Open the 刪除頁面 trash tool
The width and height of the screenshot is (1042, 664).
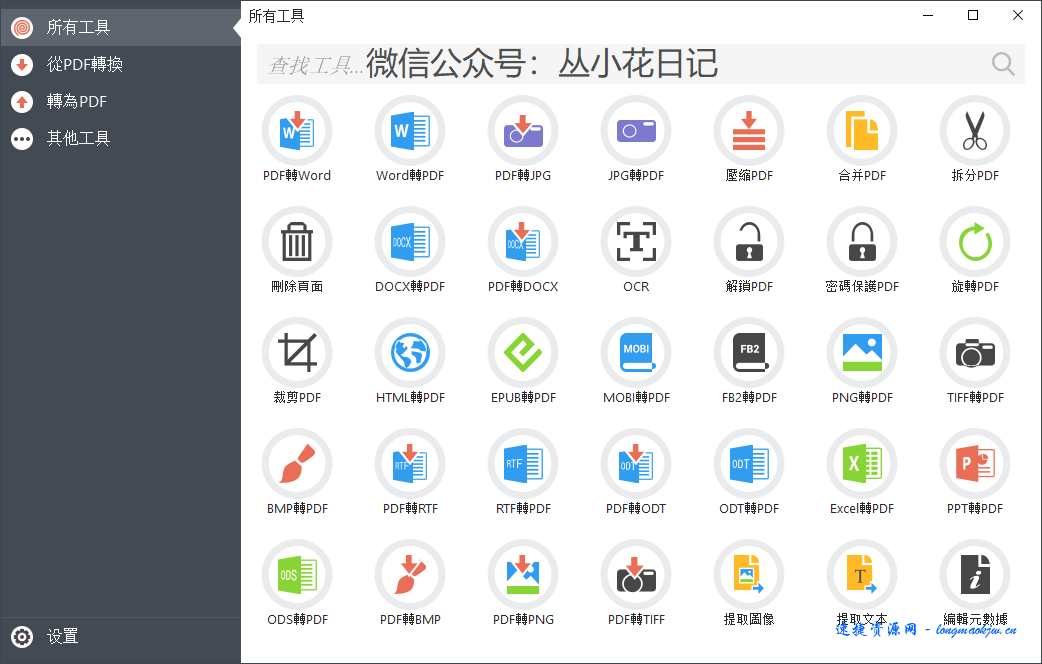(x=297, y=242)
